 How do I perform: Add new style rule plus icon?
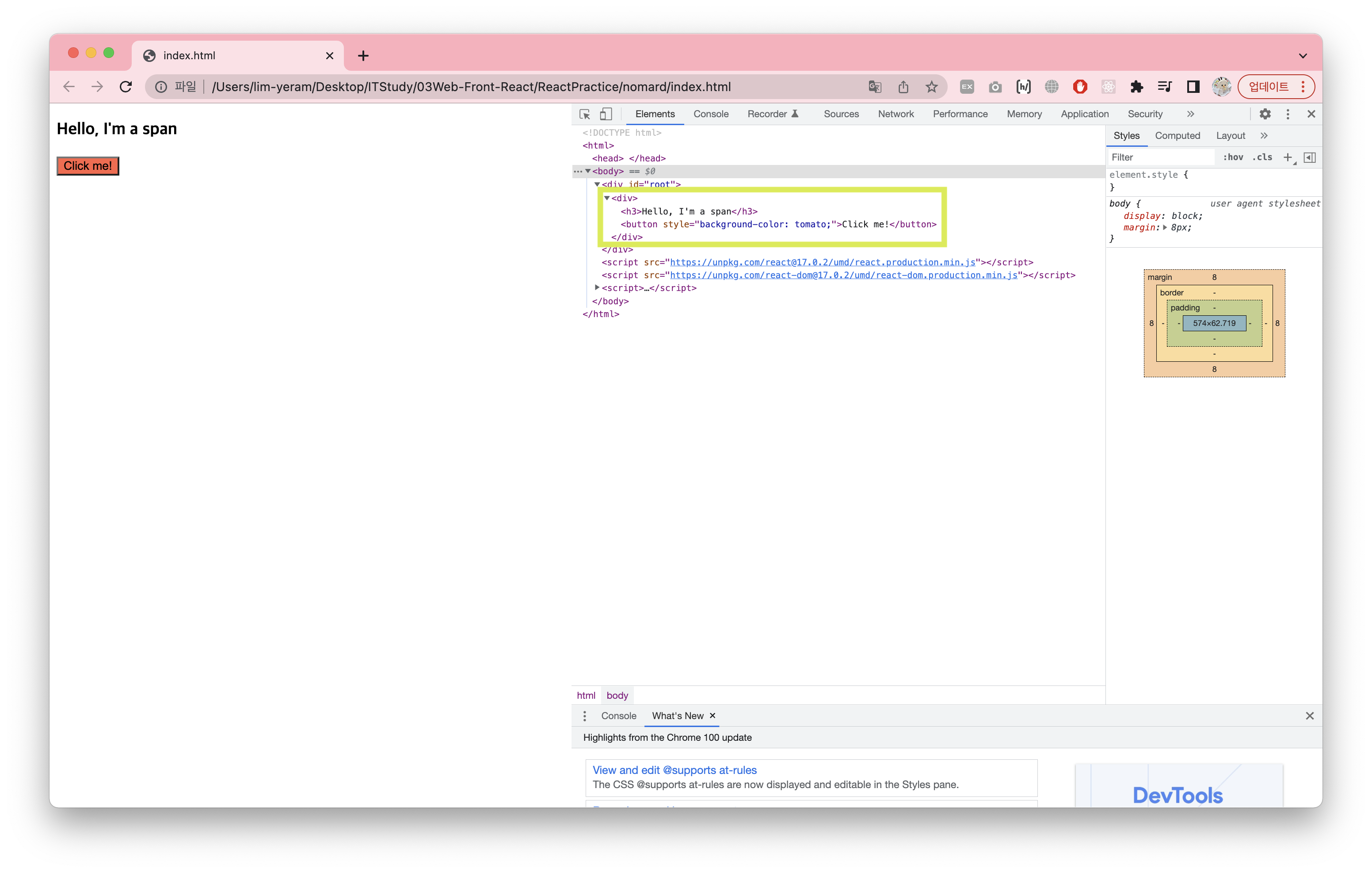(1287, 157)
